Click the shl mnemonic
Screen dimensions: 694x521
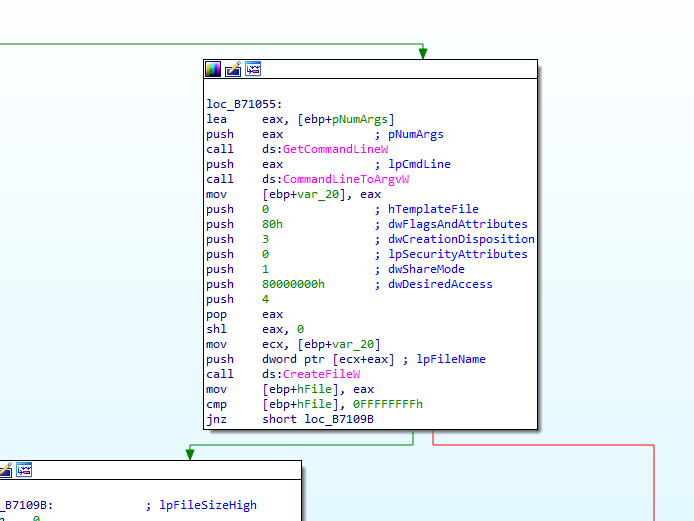[x=216, y=329]
